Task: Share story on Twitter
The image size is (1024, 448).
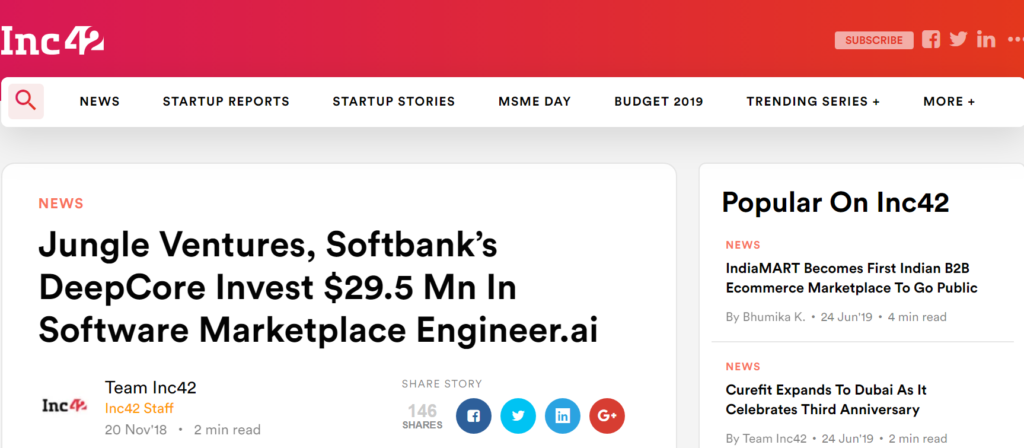Action: click(x=518, y=415)
